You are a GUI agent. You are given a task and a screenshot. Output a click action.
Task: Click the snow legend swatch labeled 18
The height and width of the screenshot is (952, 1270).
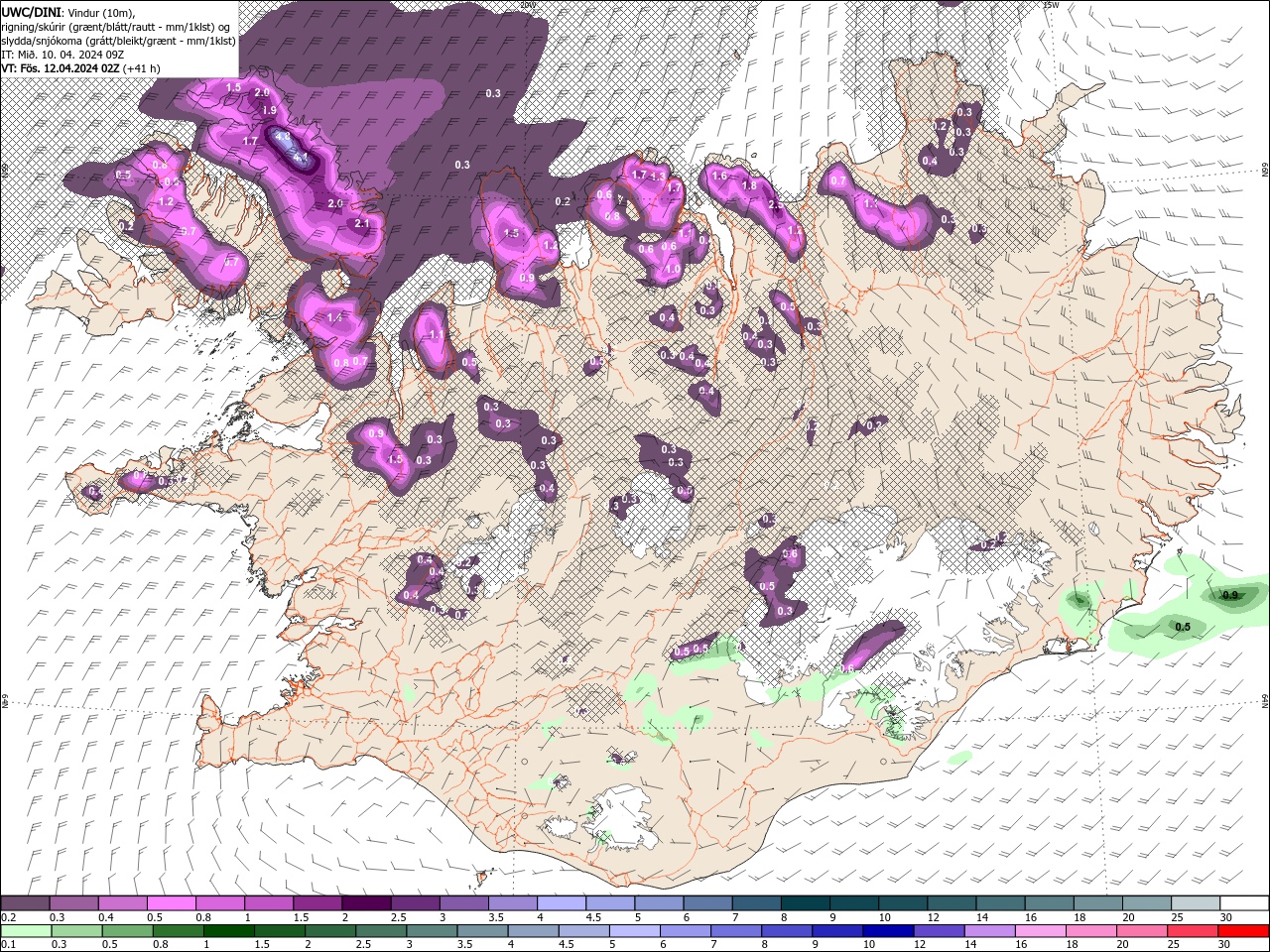[x=1099, y=904]
